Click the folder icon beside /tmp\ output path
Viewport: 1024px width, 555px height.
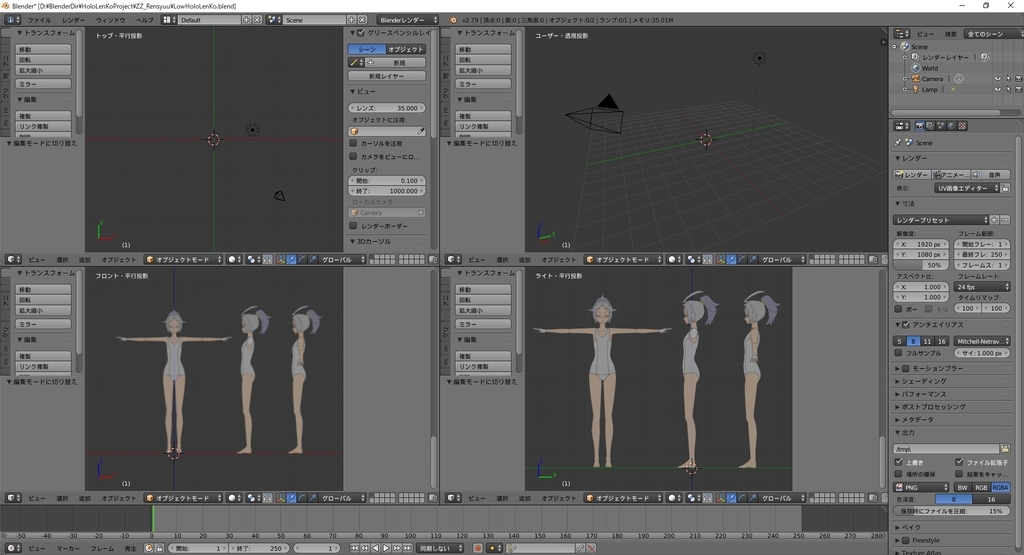tap(1004, 449)
